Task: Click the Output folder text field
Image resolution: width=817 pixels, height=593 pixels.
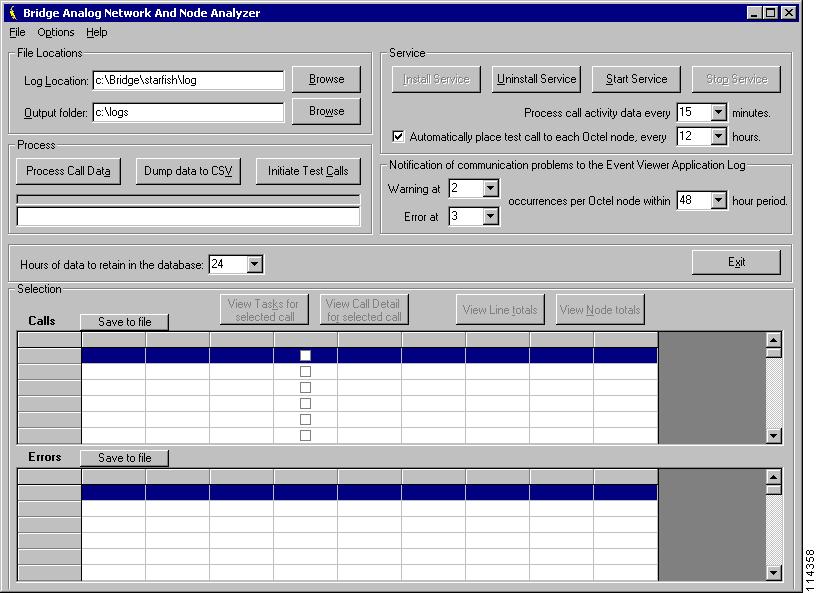Action: [x=189, y=112]
